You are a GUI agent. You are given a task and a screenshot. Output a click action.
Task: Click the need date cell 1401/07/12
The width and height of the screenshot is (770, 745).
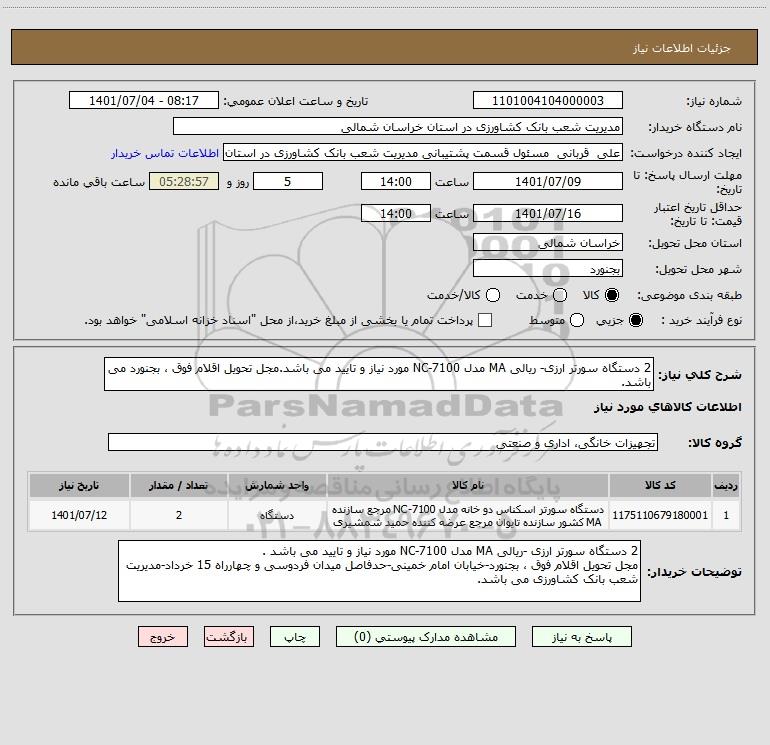click(79, 515)
